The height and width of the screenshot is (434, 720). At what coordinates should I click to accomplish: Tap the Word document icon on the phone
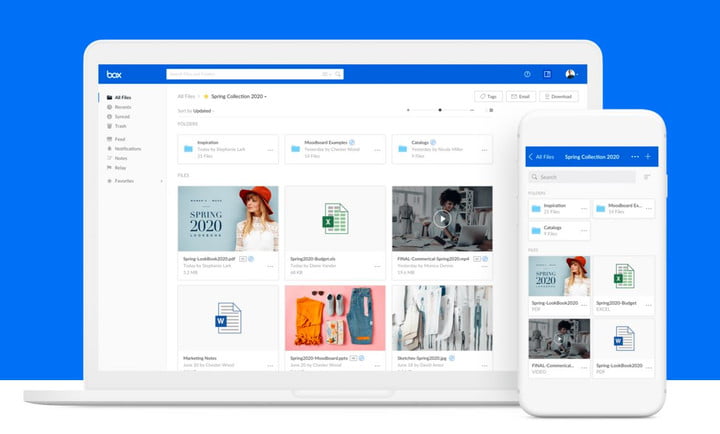point(624,338)
